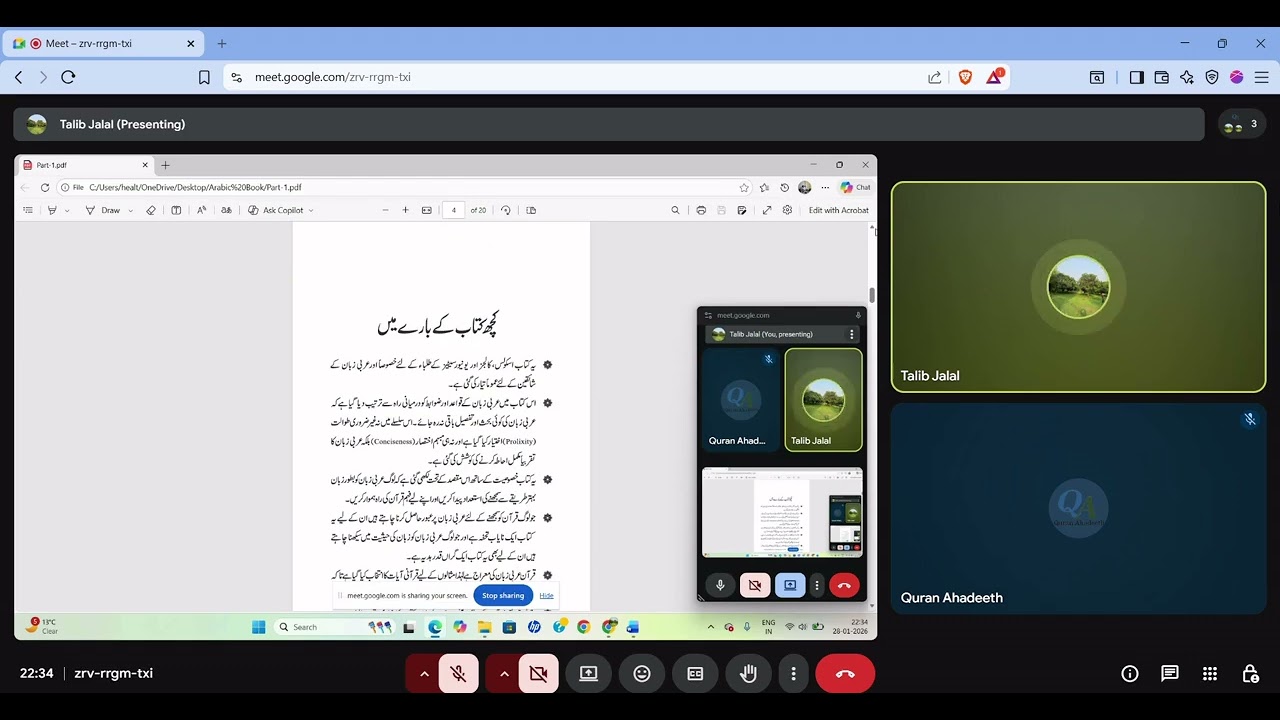
Task: Zoom out PDF with minus button
Action: click(x=385, y=210)
